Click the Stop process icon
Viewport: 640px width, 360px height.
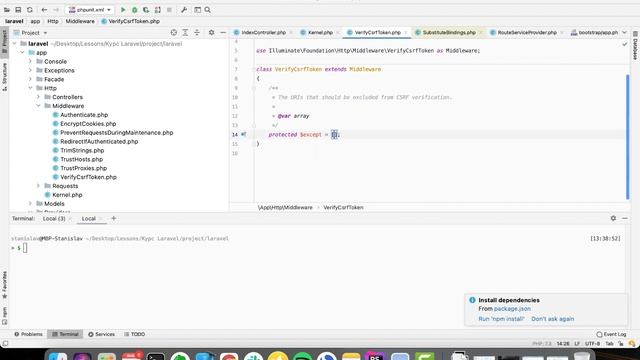(x=169, y=10)
